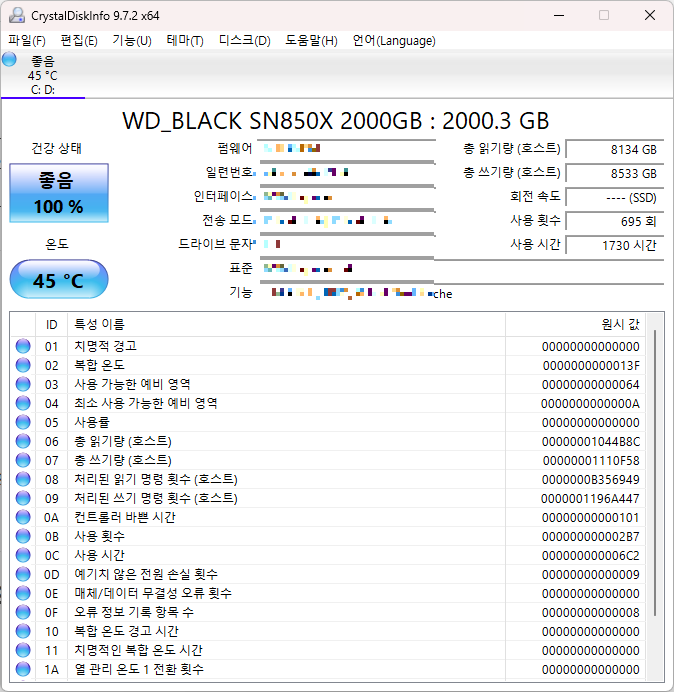Click the 회전 속도 value field ---- (SSD)
This screenshot has height=692, width=674.
point(614,197)
